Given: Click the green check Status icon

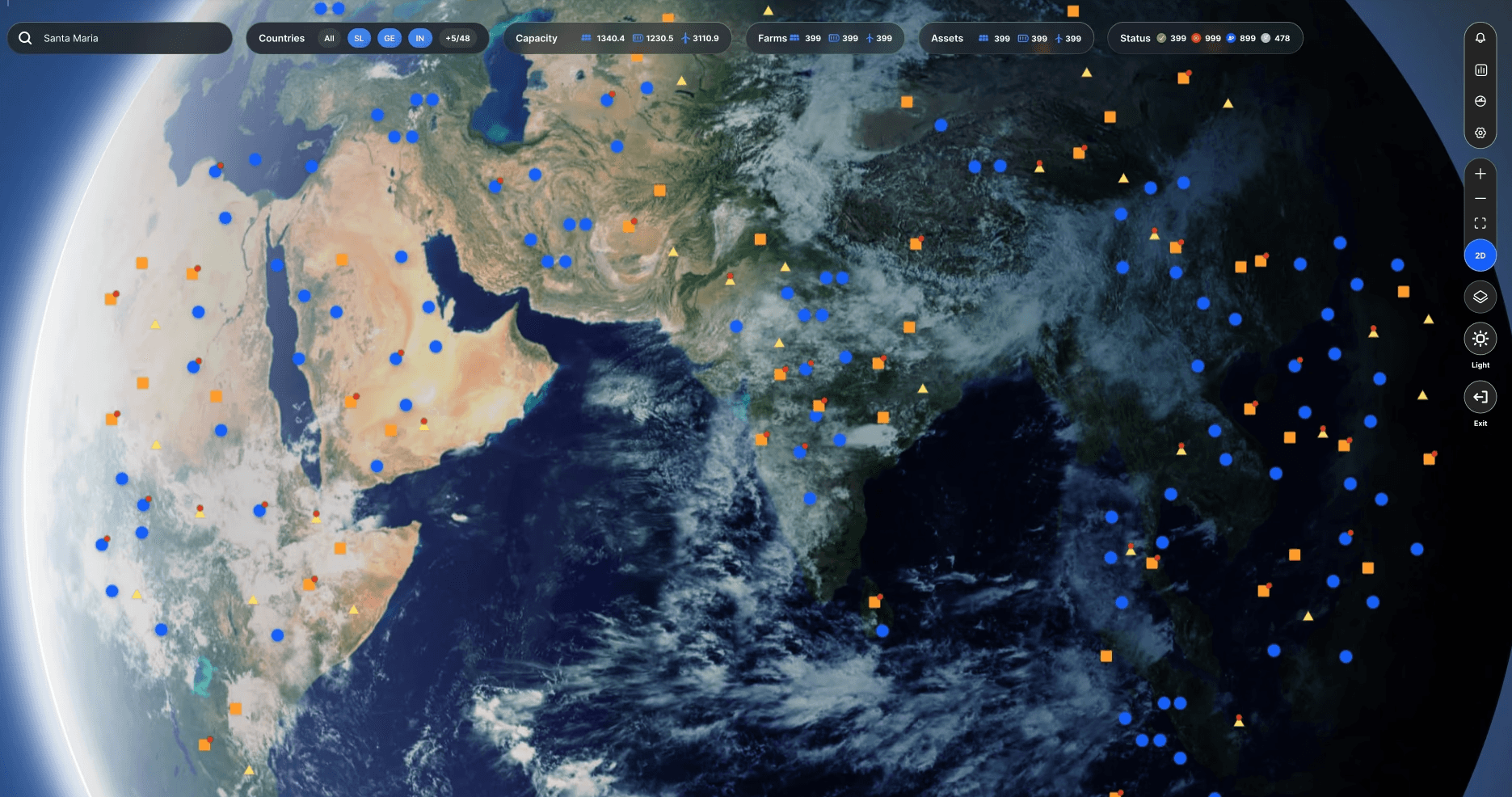Looking at the screenshot, I should point(1161,38).
